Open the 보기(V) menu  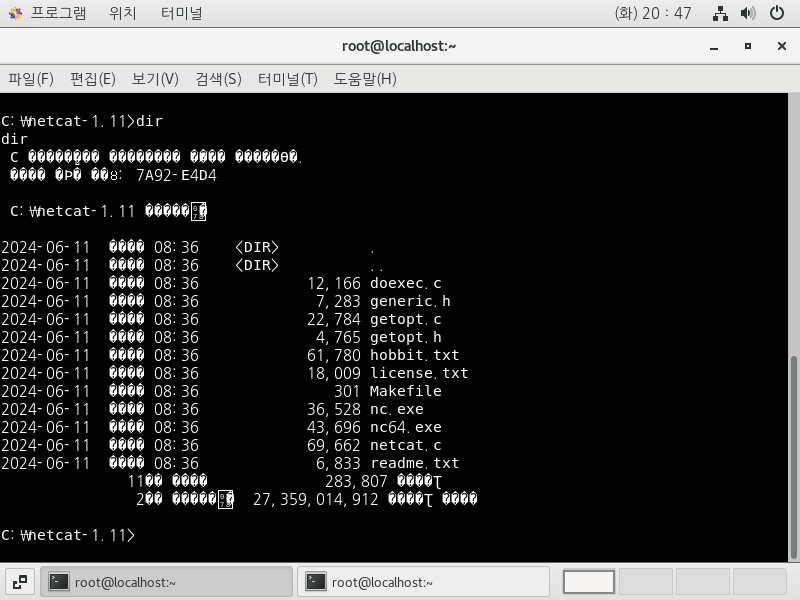pyautogui.click(x=155, y=79)
